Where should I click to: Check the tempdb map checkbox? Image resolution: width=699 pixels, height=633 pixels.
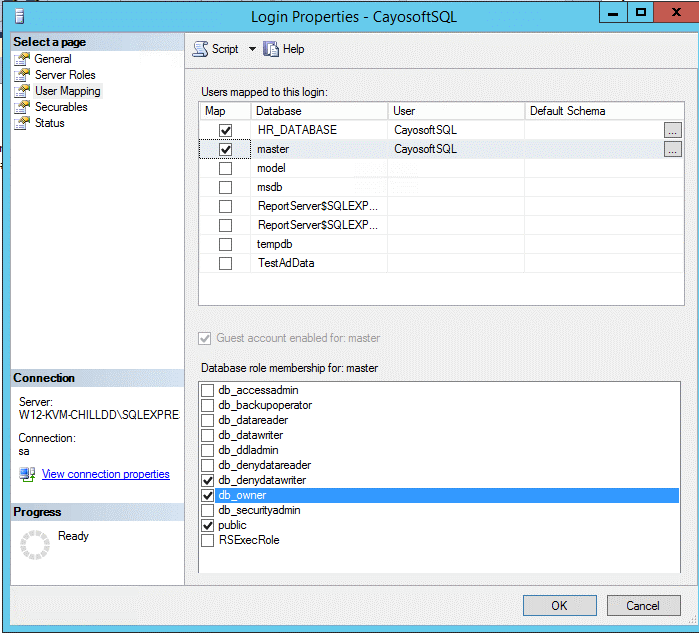pyautogui.click(x=226, y=244)
